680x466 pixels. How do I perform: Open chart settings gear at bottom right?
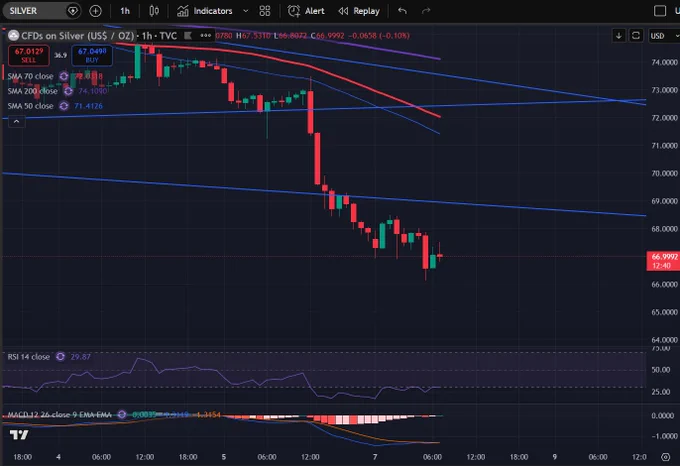tap(665, 457)
